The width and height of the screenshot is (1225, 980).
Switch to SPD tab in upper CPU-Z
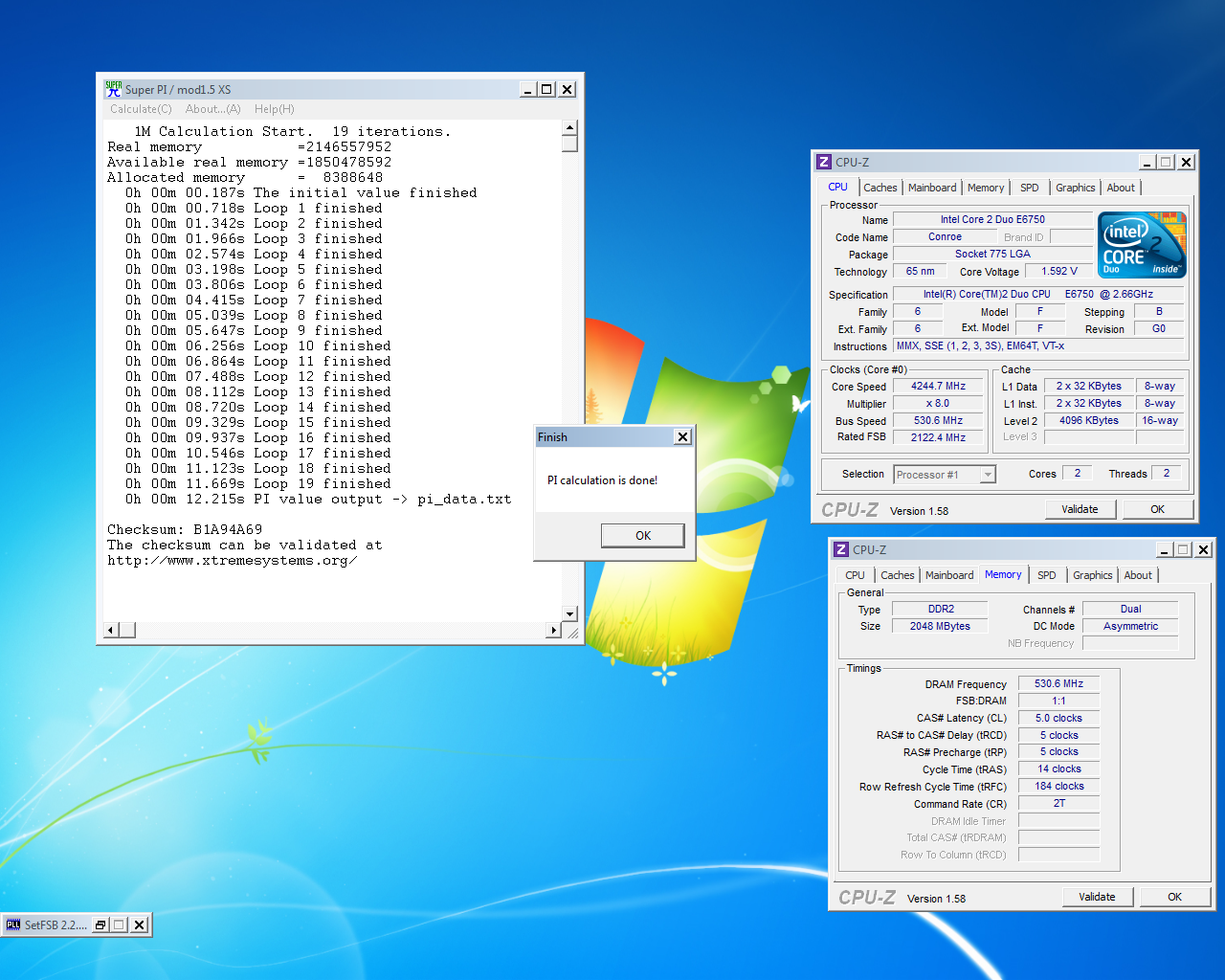(1030, 188)
